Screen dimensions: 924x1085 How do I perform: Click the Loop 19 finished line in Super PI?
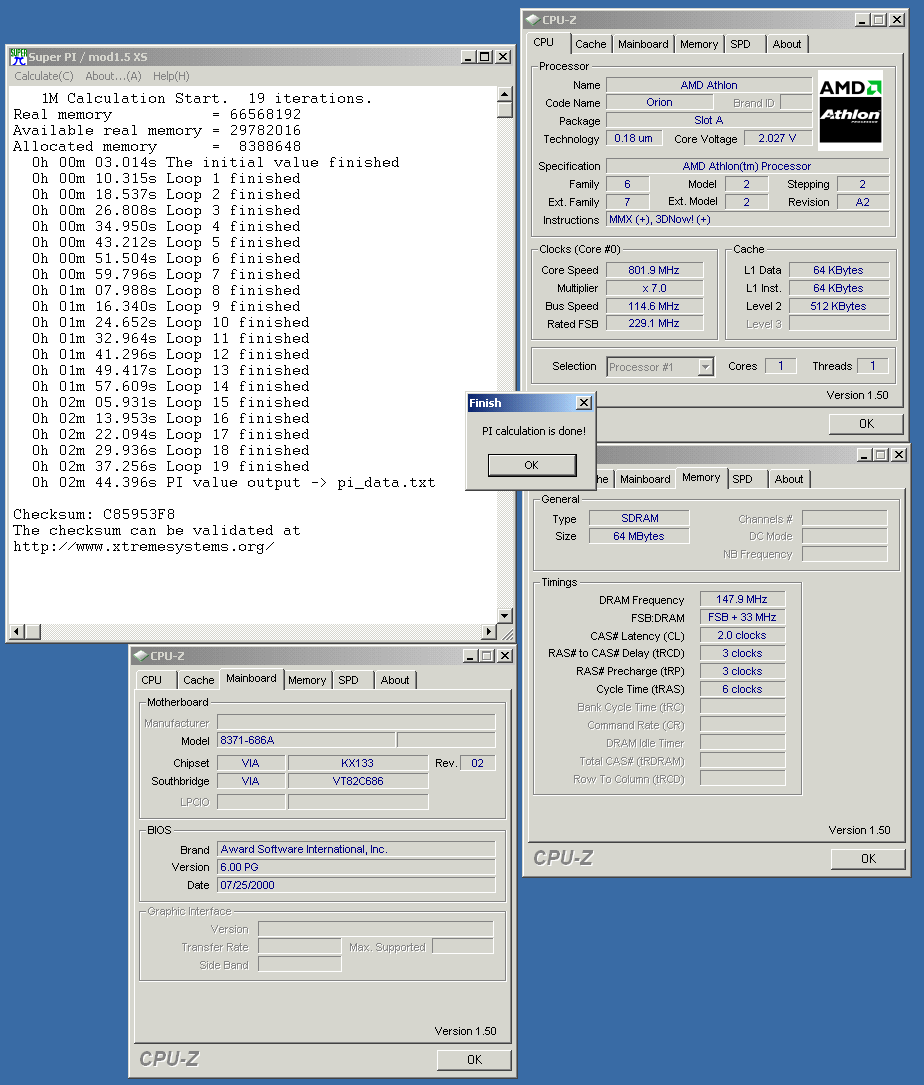(170, 466)
